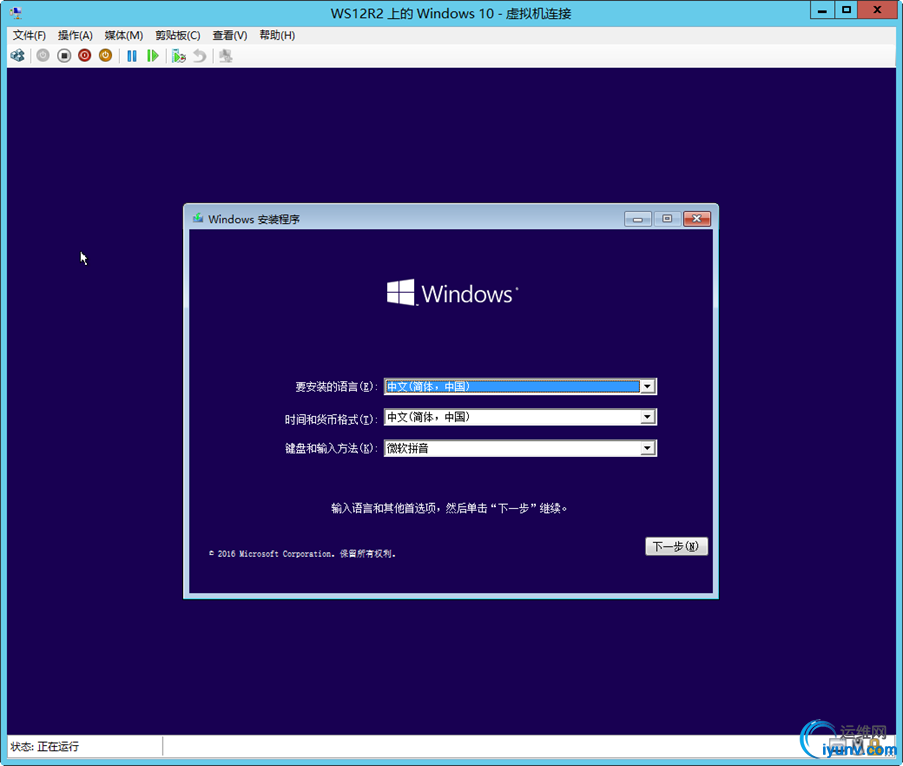Open the 帮助(H) menu

pos(277,35)
